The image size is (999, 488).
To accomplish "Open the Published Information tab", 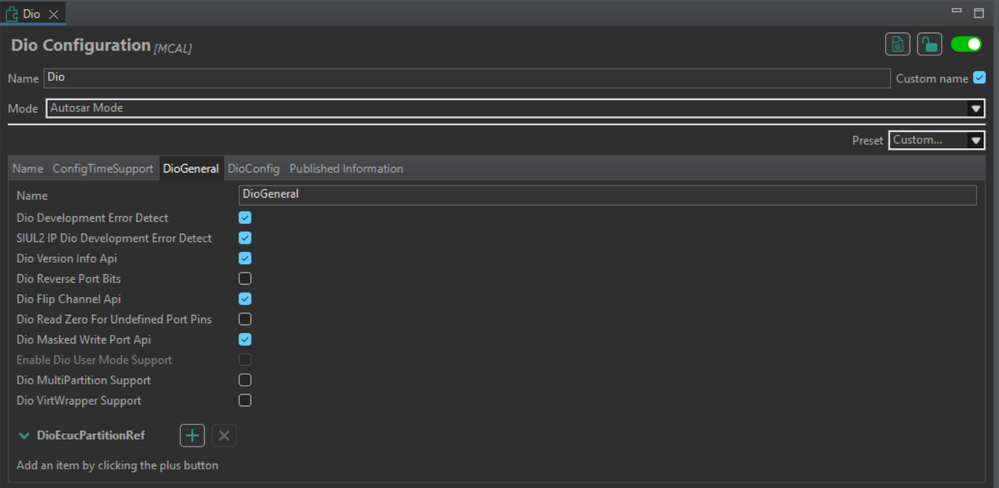I will [x=346, y=169].
